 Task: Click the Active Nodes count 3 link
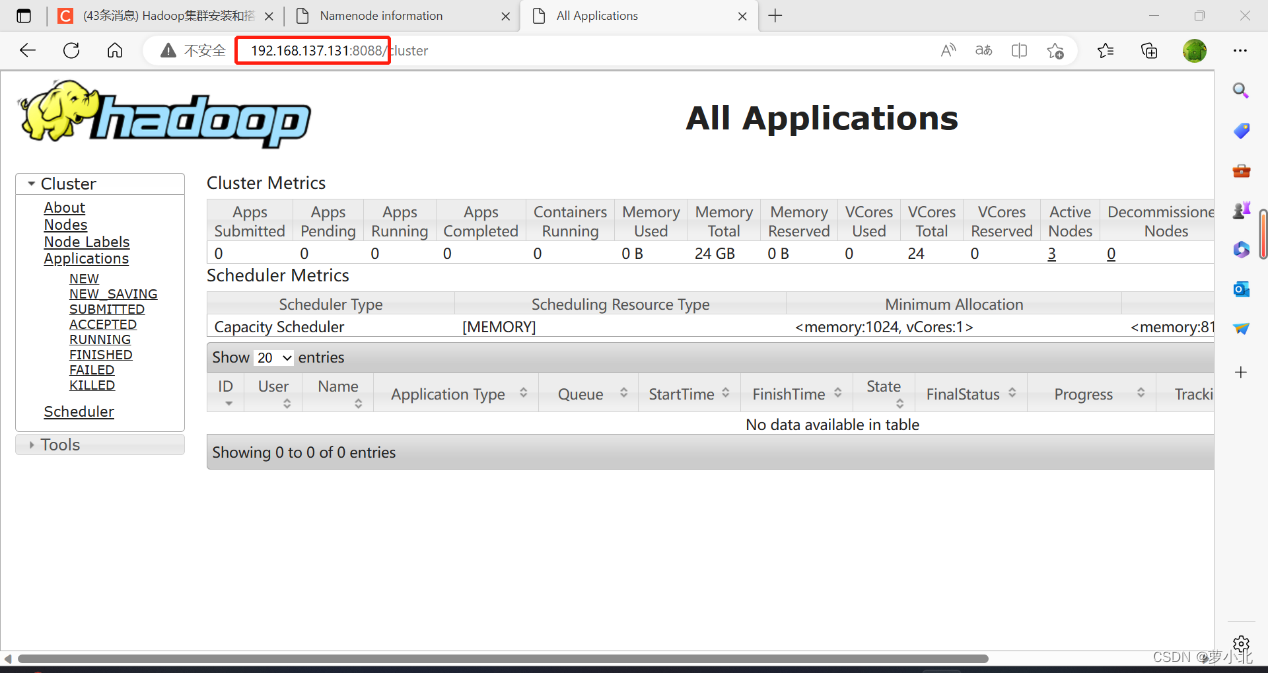pyautogui.click(x=1052, y=254)
